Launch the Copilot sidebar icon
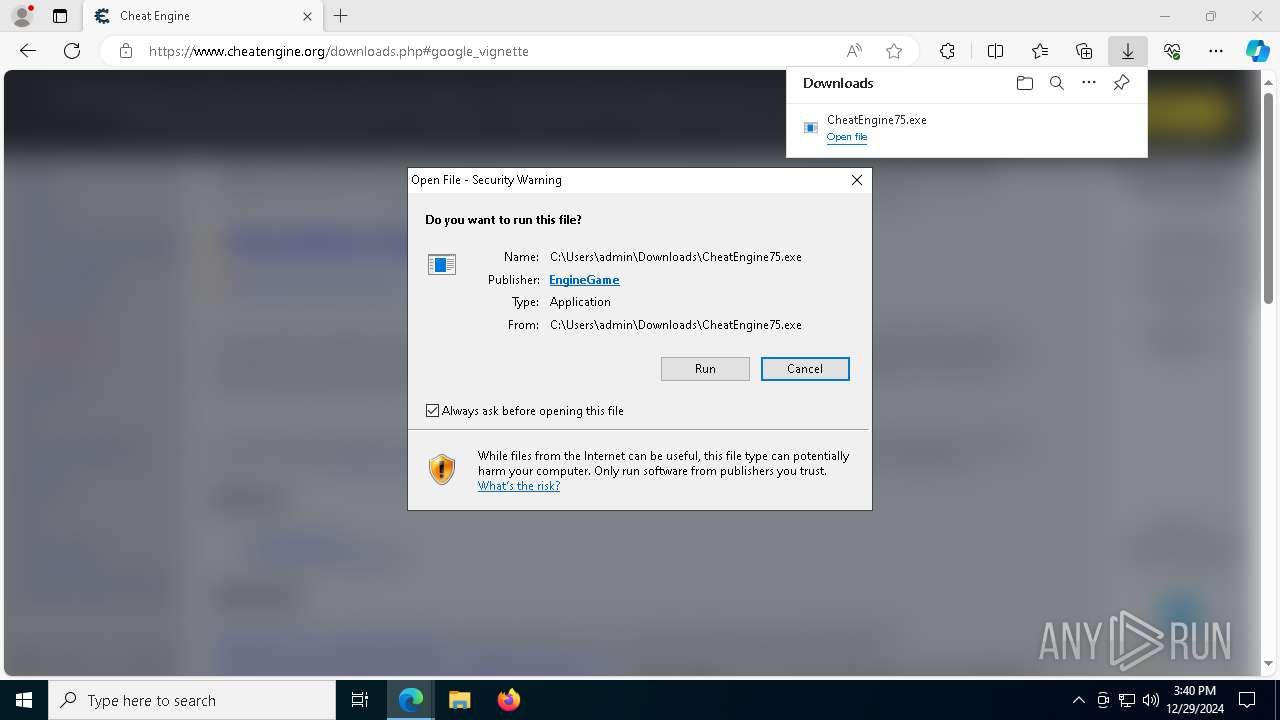Viewport: 1280px width, 720px height. coord(1257,51)
